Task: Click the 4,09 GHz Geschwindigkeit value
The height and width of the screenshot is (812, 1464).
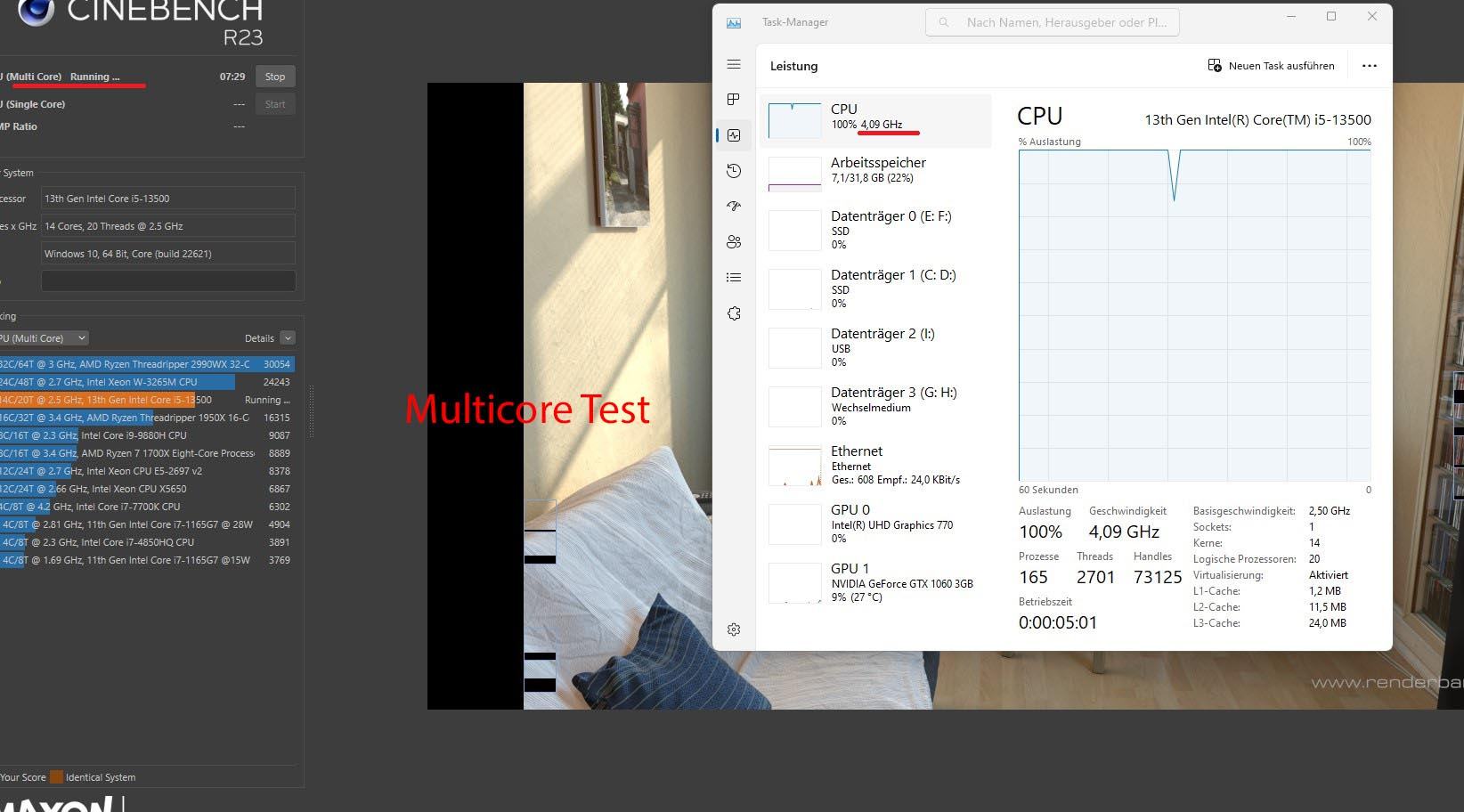Action: 1124,532
